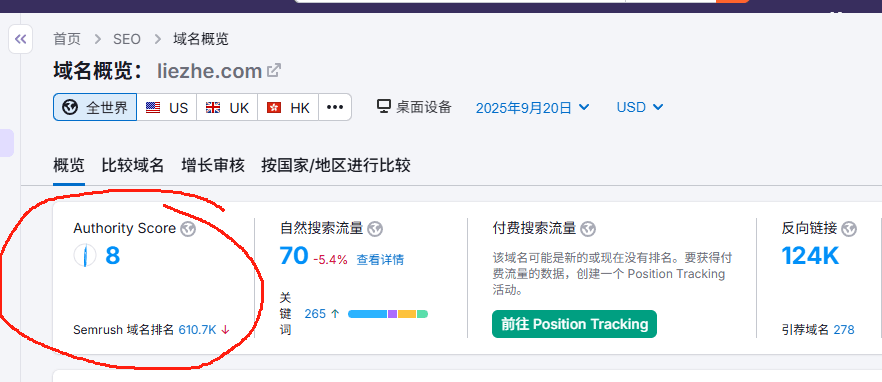Image resolution: width=882 pixels, height=382 pixels.
Task: Switch to 概览 tab
Action: point(69,165)
